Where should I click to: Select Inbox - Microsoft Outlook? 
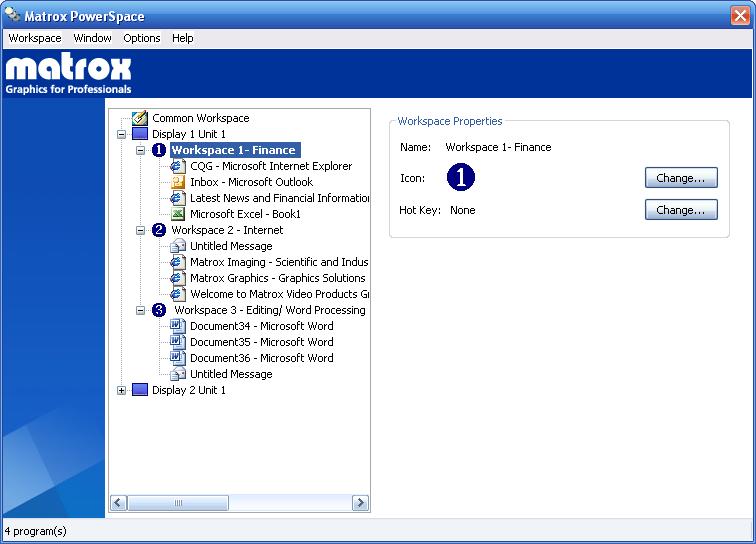[251, 182]
